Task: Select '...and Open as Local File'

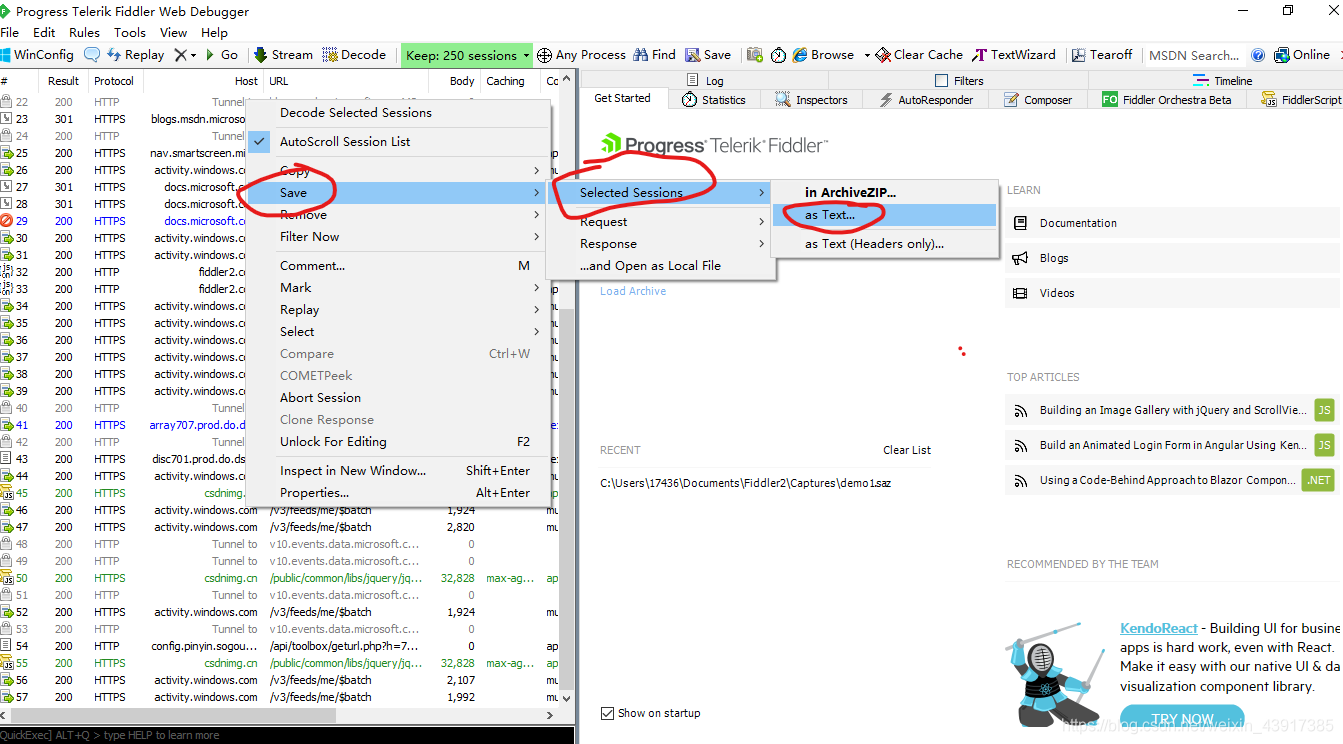Action: pos(659,266)
